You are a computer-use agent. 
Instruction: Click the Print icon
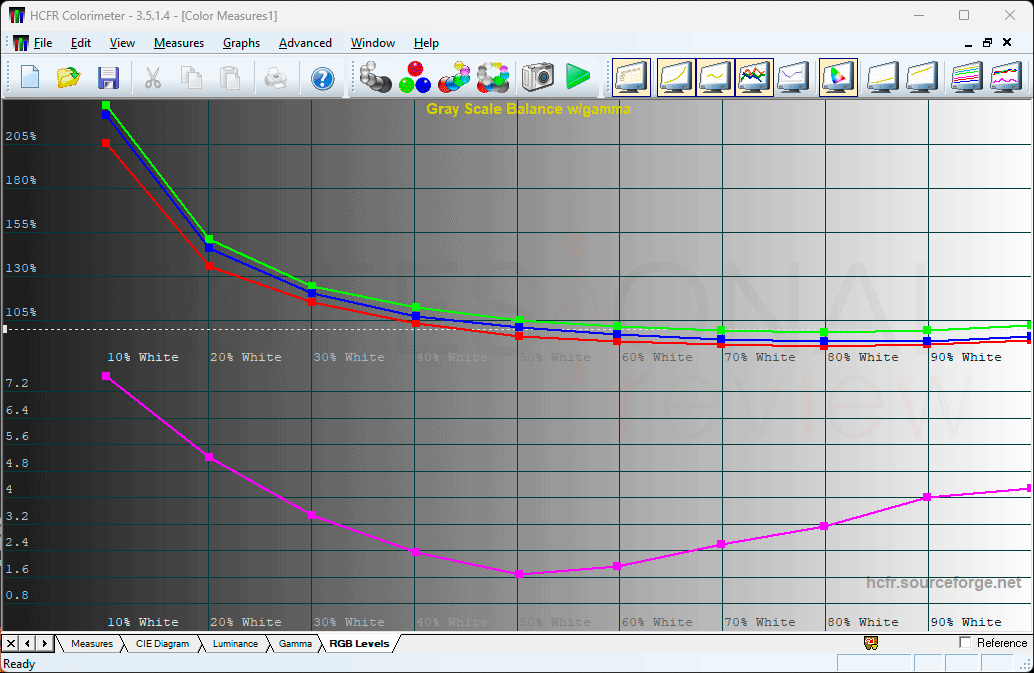[276, 78]
